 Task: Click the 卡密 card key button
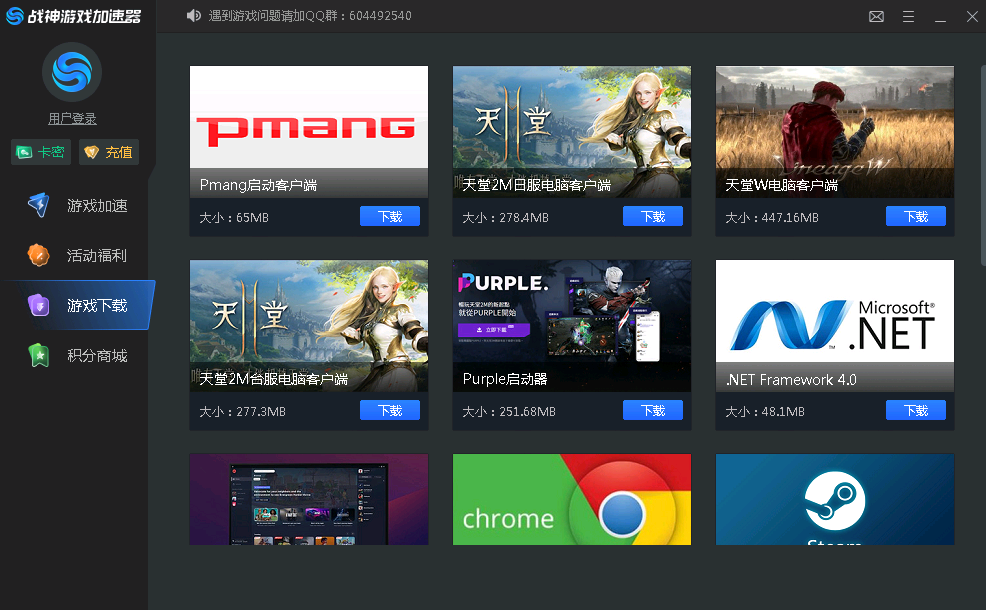tap(41, 152)
